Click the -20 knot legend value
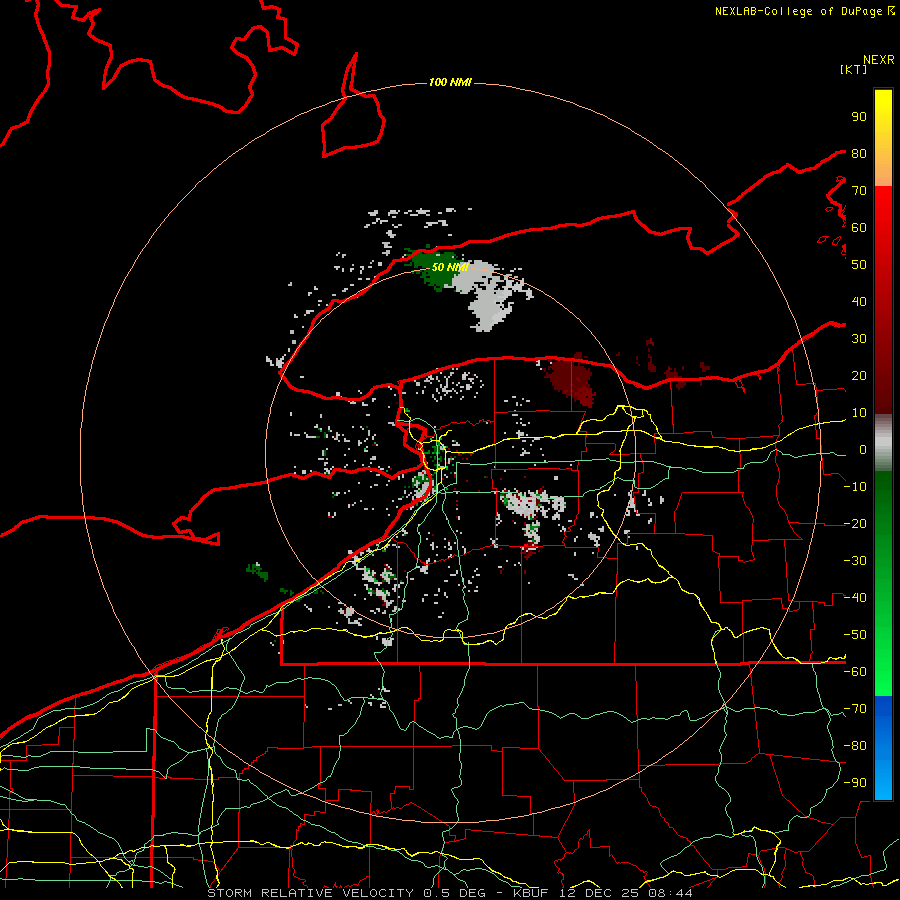 coord(855,523)
